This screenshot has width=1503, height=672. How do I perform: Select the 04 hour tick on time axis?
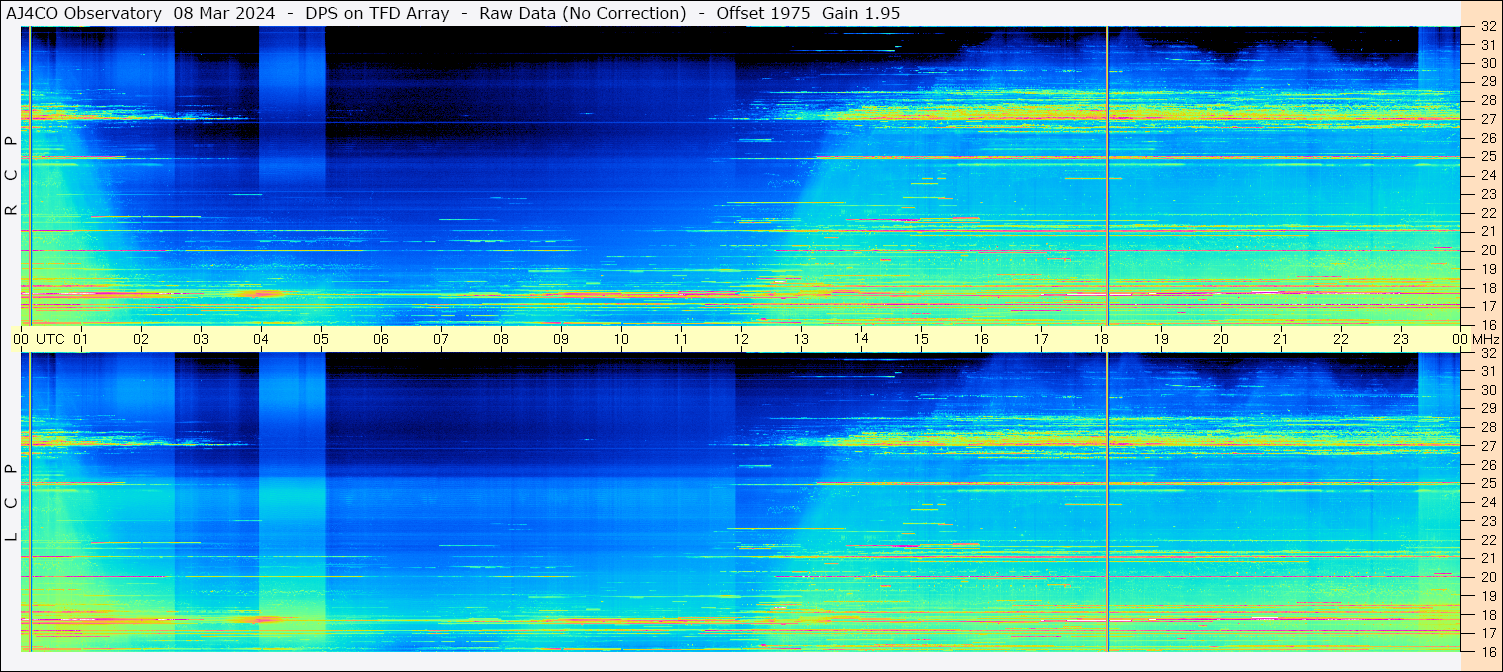(261, 339)
